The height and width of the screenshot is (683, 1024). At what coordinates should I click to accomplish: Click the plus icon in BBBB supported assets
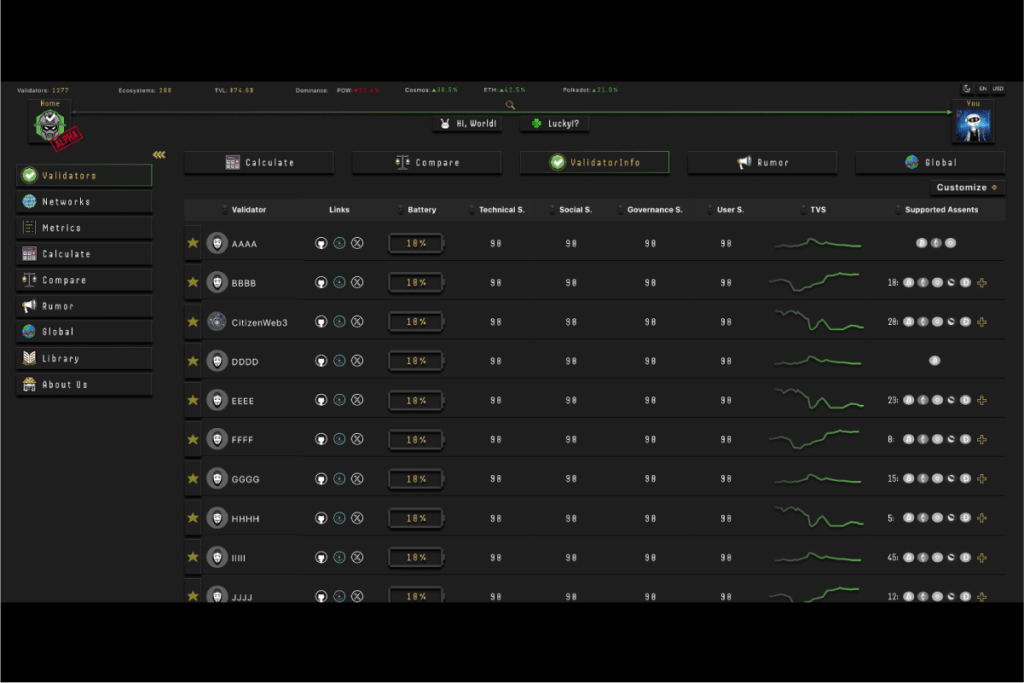point(982,283)
